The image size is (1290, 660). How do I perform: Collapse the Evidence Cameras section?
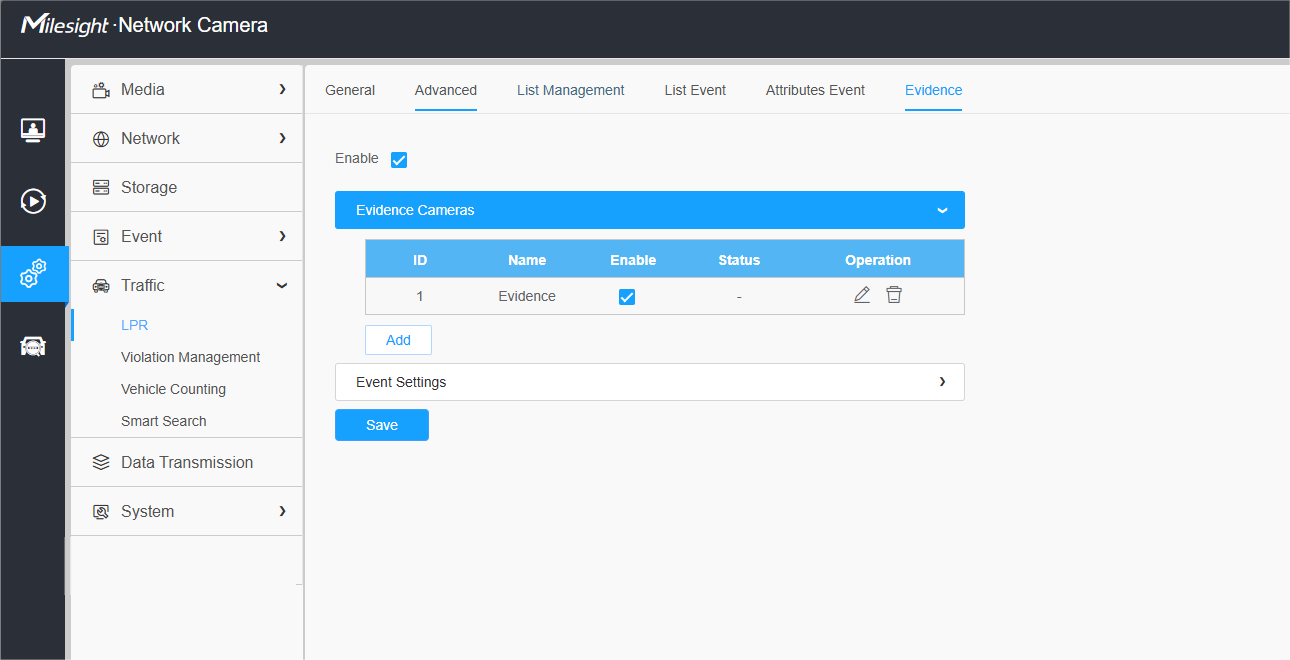pos(650,210)
